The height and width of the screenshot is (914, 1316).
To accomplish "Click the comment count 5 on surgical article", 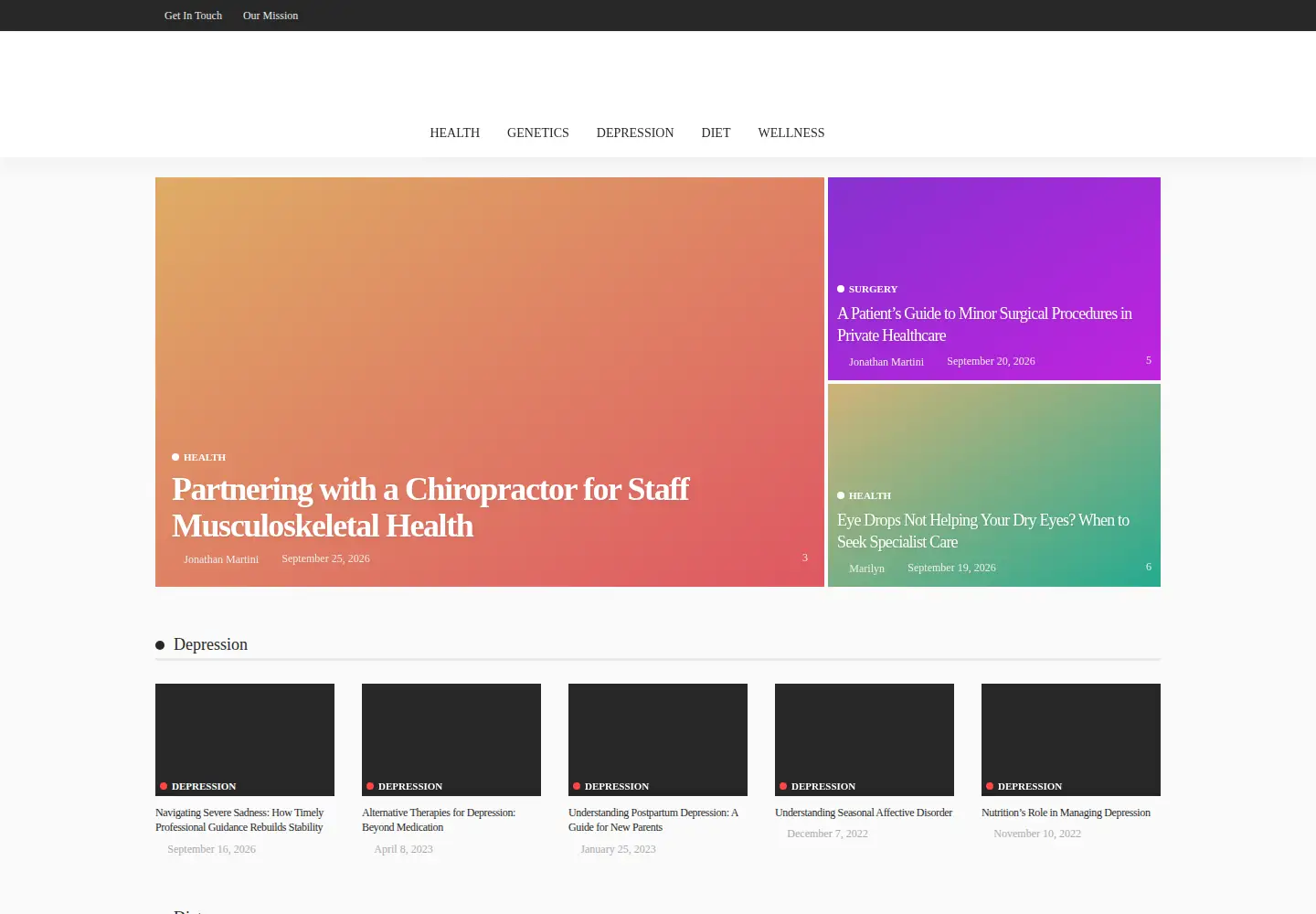I will tap(1149, 360).
